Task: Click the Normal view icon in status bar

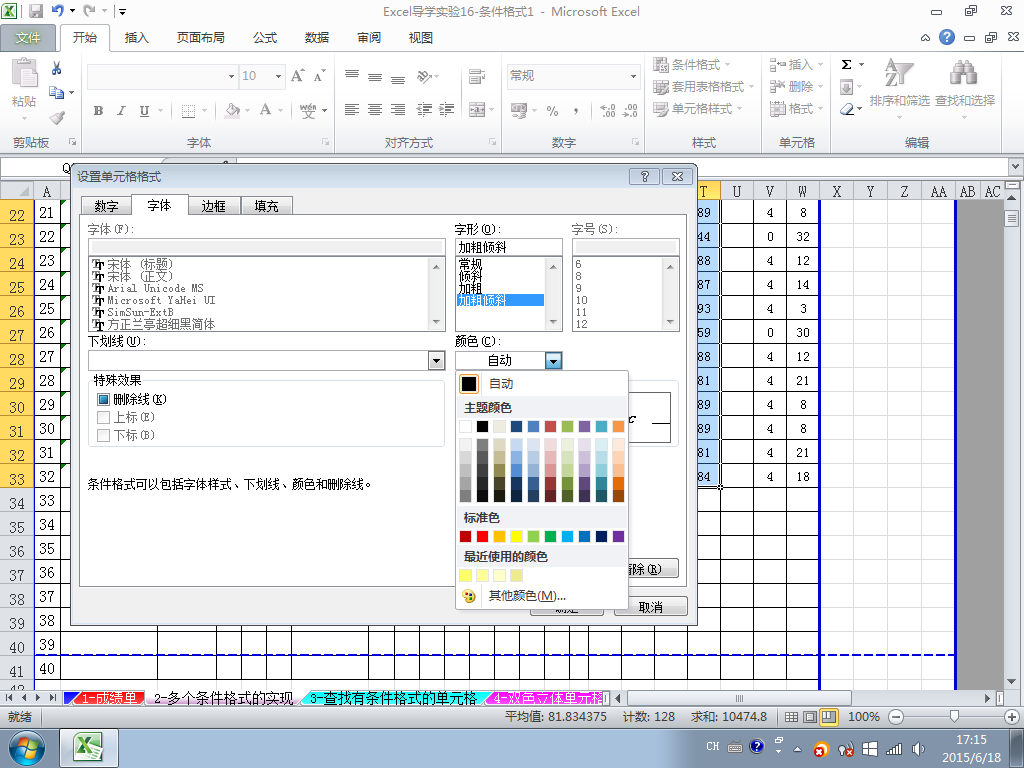Action: click(x=791, y=716)
